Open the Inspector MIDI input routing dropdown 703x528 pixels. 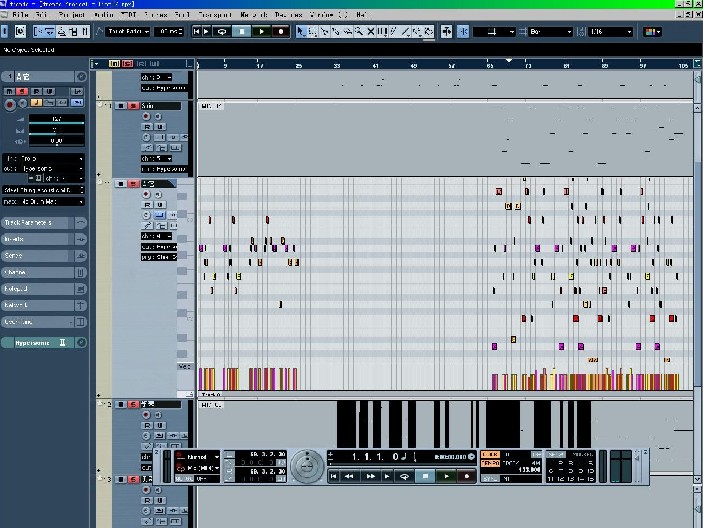(43, 158)
